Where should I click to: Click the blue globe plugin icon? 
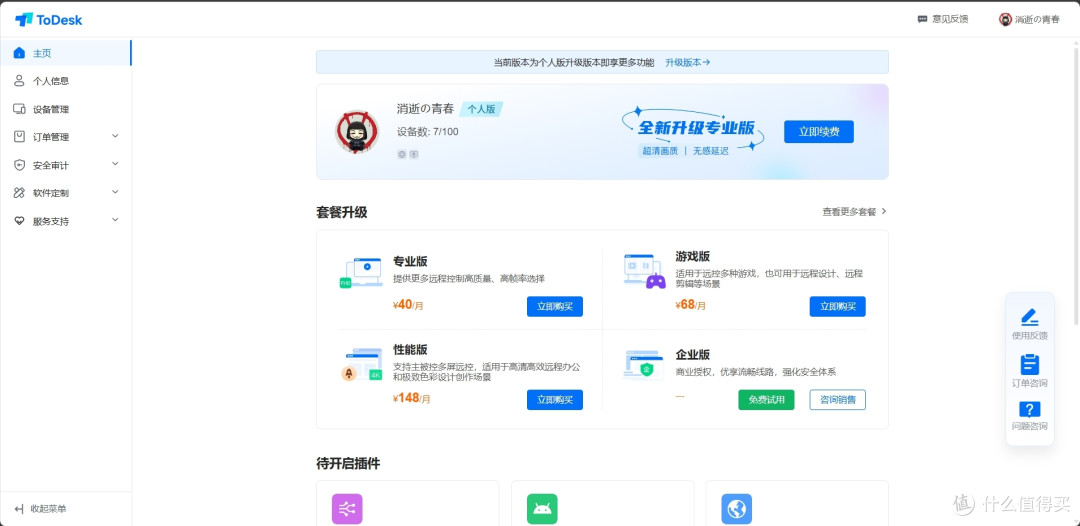[736, 509]
